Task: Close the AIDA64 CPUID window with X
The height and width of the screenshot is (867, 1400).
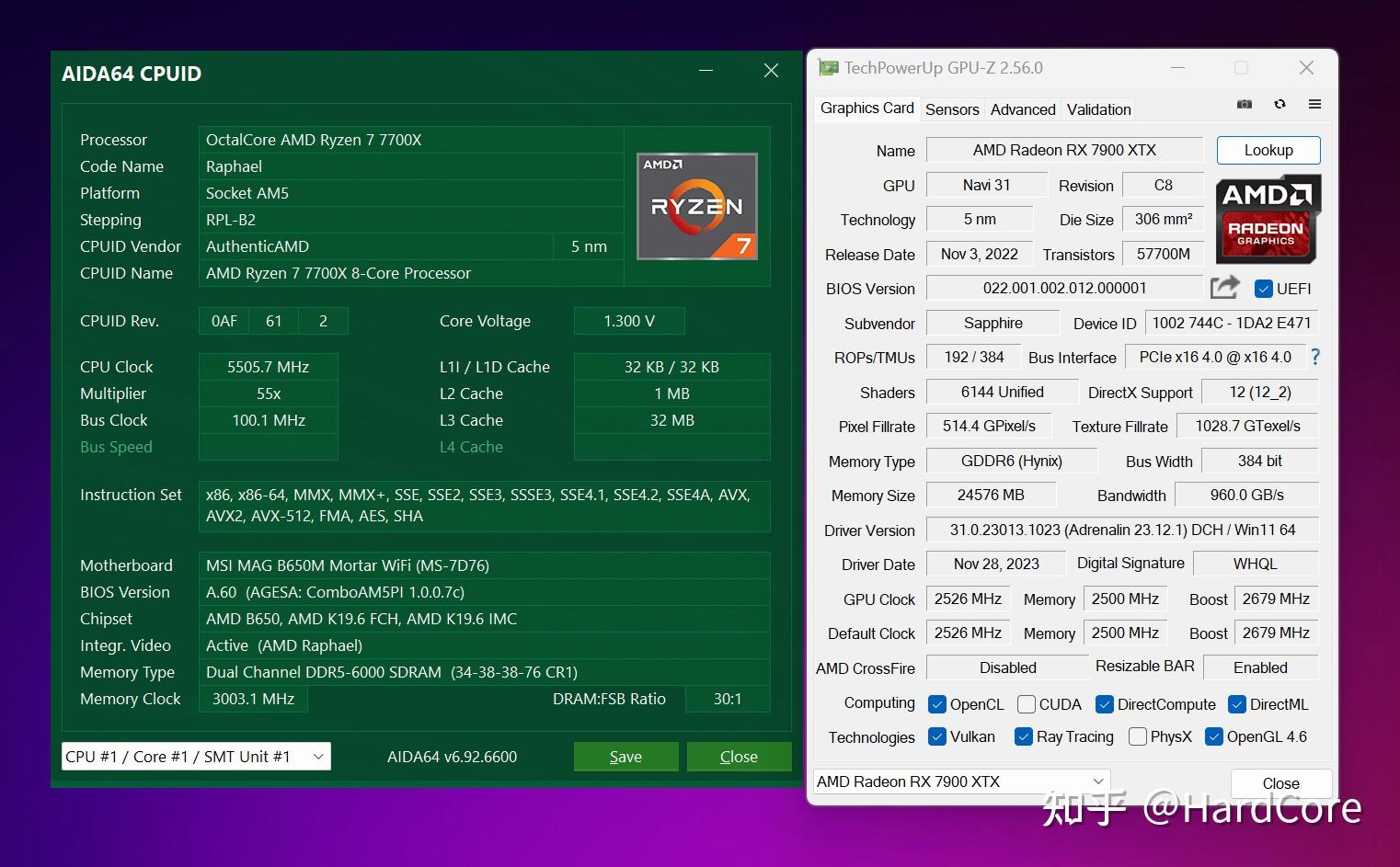Action: point(771,71)
